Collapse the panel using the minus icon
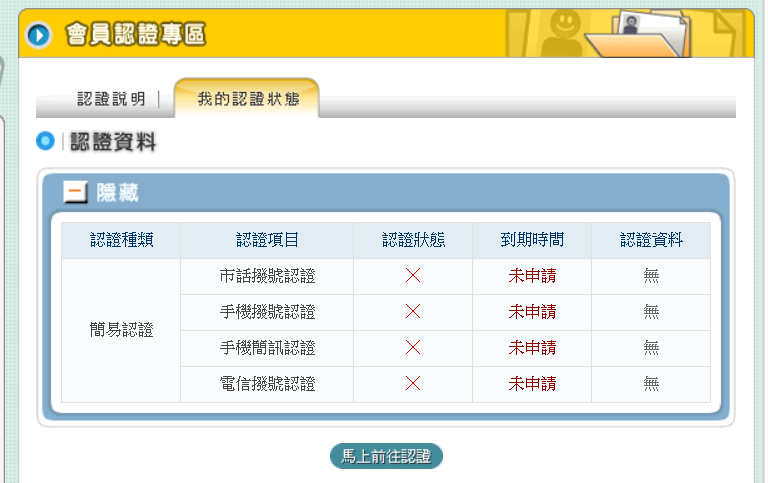Screen dimensions: 768x483 pyautogui.click(x=75, y=193)
